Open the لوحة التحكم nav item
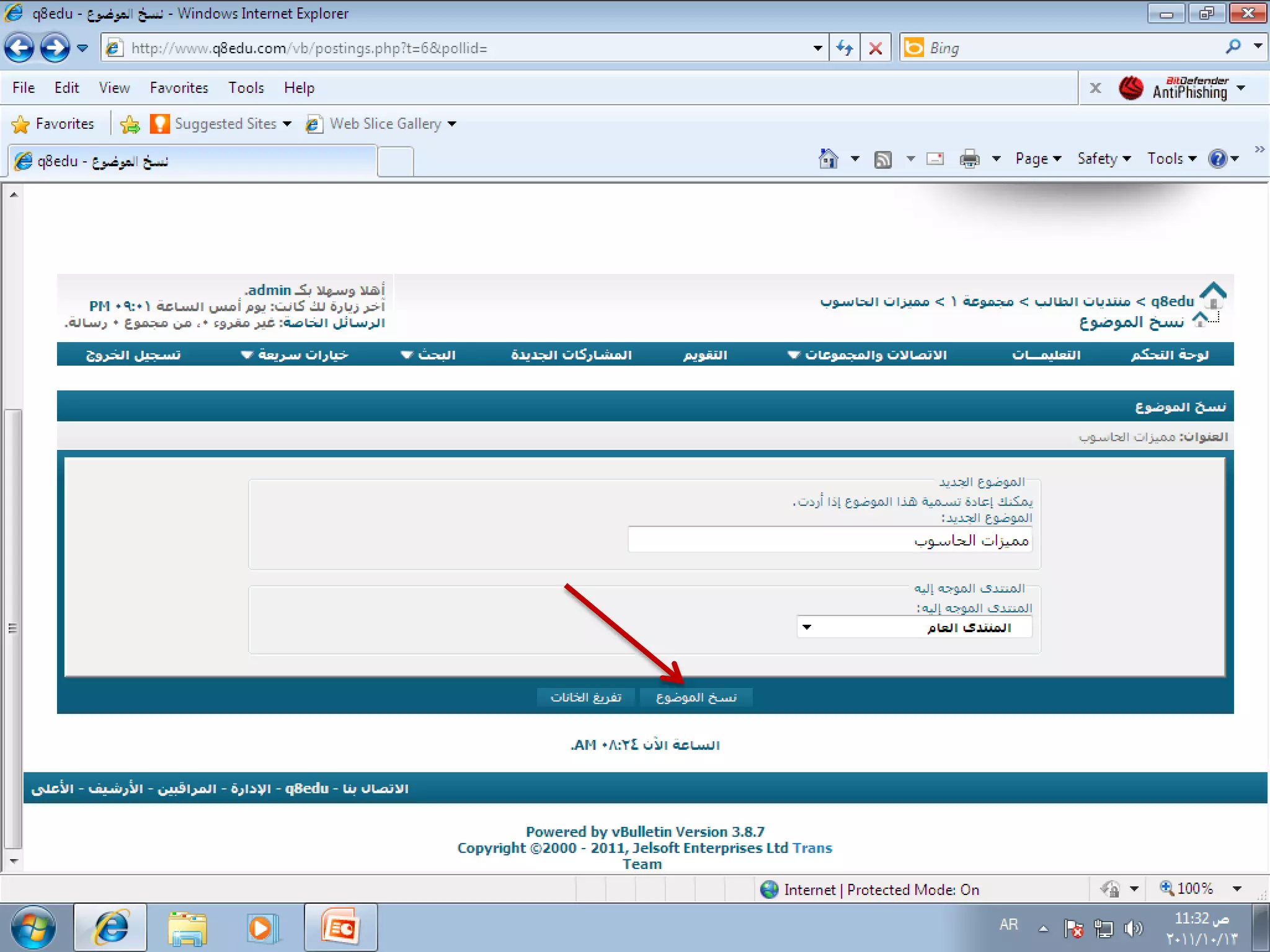The height and width of the screenshot is (952, 1270). pyautogui.click(x=1170, y=355)
